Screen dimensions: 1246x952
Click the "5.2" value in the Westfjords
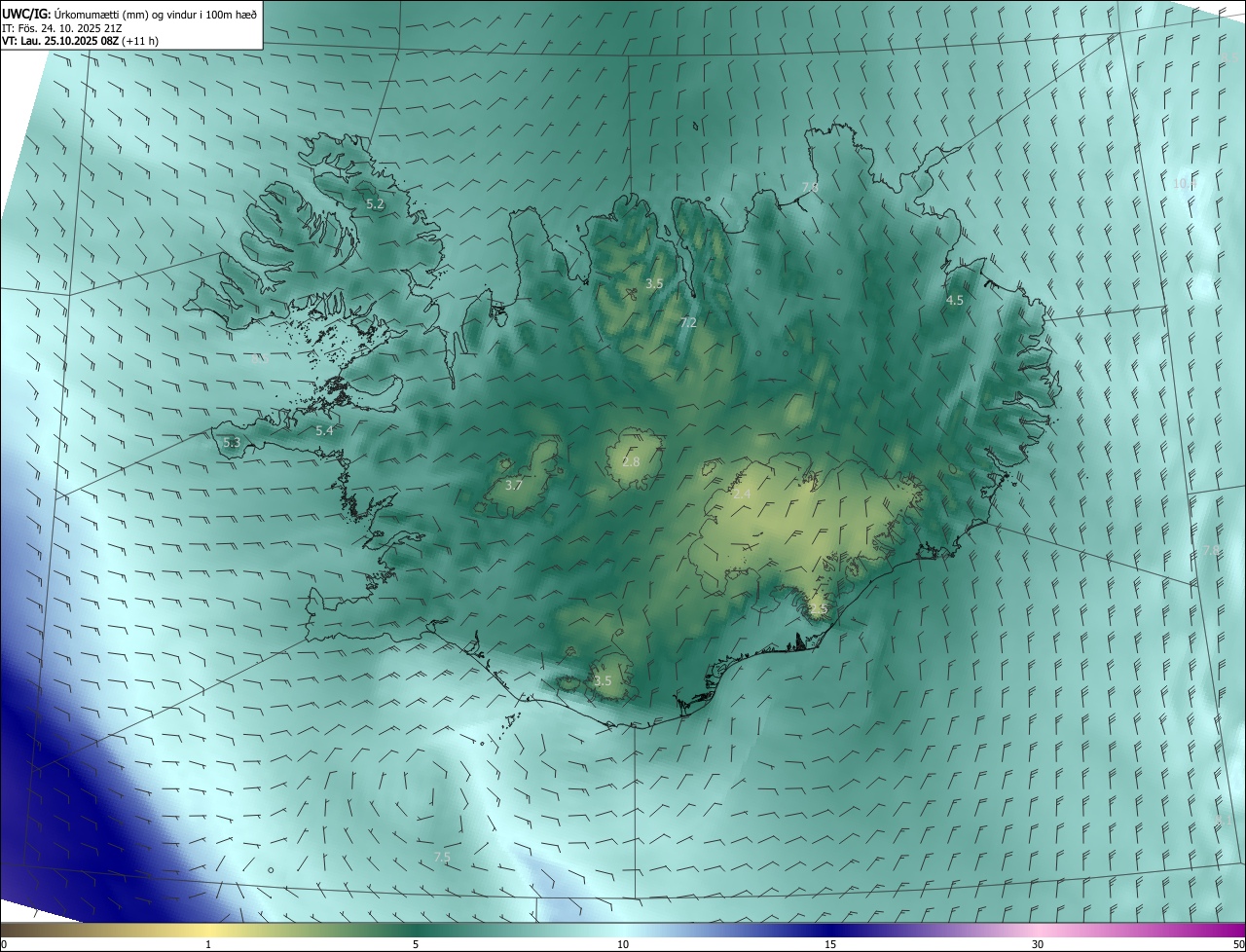[x=375, y=204]
